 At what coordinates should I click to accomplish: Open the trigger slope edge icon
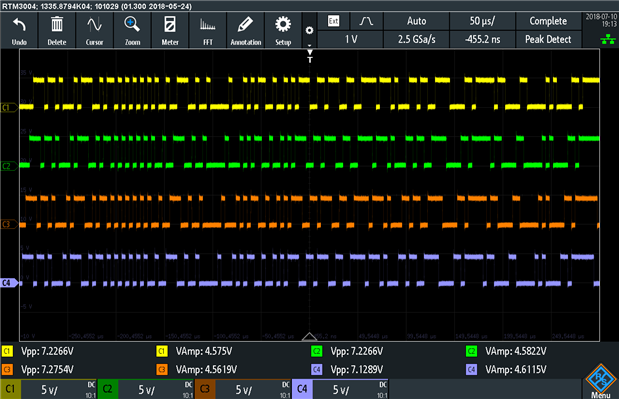(x=366, y=21)
